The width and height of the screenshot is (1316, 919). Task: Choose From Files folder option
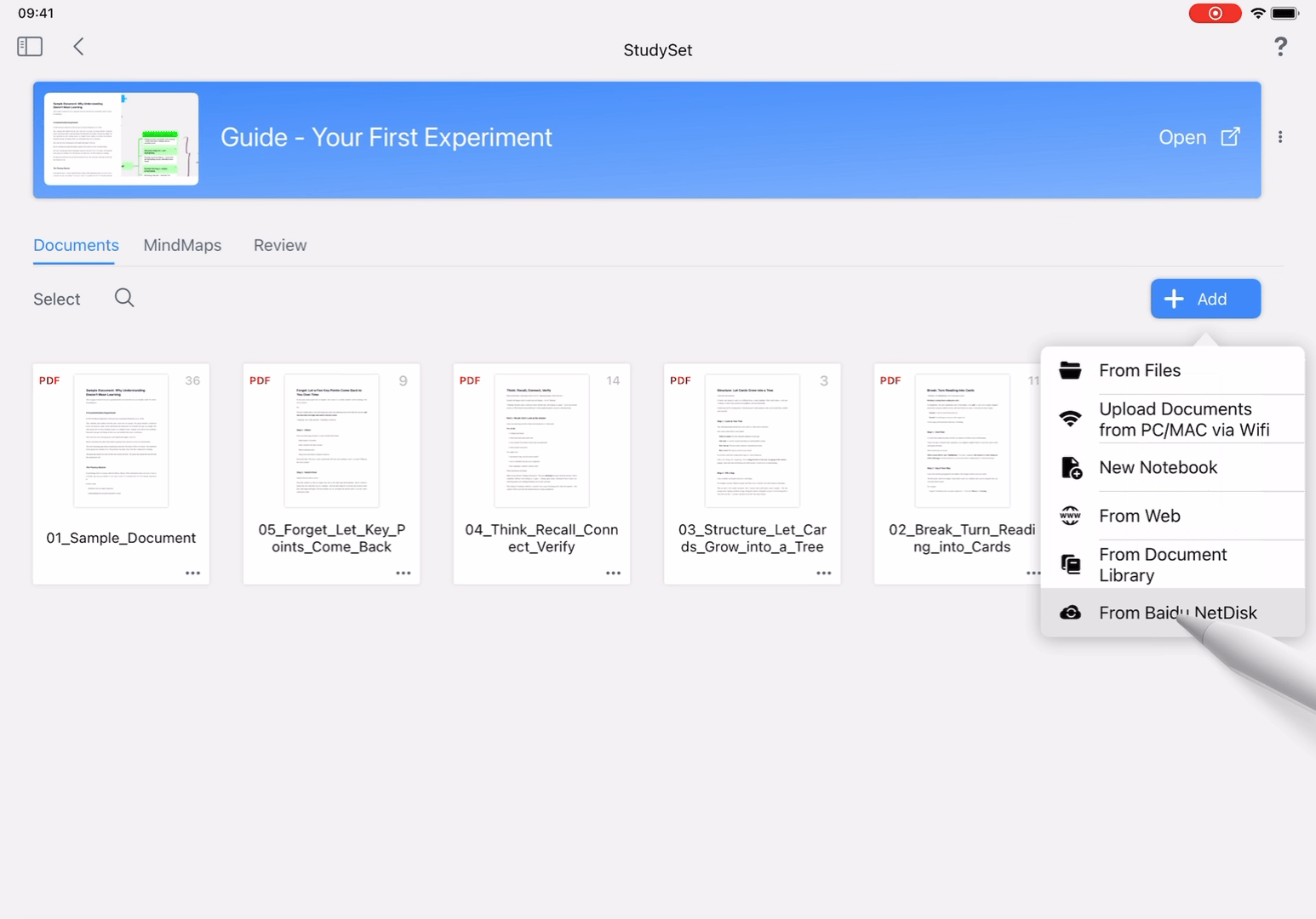tap(1139, 371)
